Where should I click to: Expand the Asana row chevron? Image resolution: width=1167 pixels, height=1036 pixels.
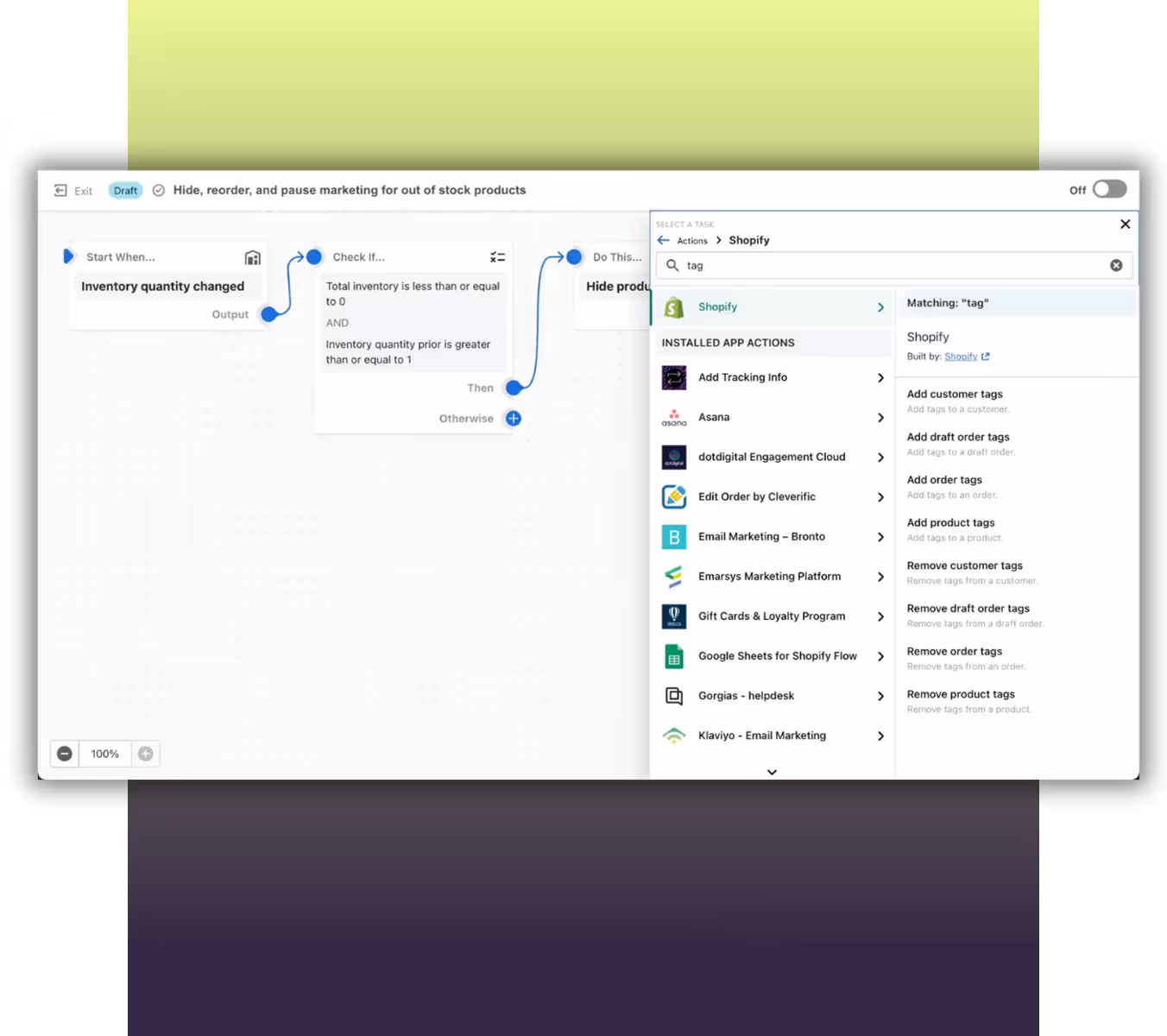pyautogui.click(x=880, y=418)
